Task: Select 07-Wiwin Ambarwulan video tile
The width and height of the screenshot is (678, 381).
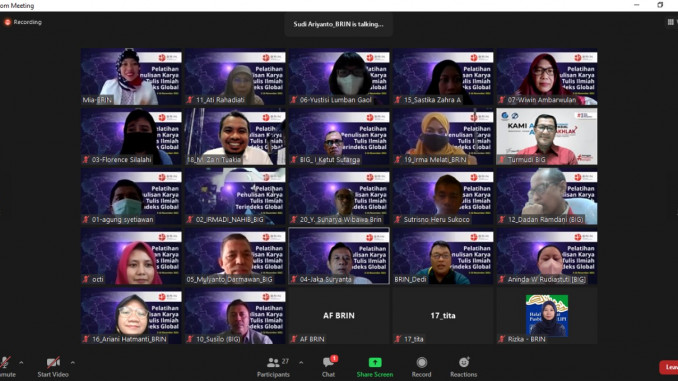Action: (x=547, y=77)
